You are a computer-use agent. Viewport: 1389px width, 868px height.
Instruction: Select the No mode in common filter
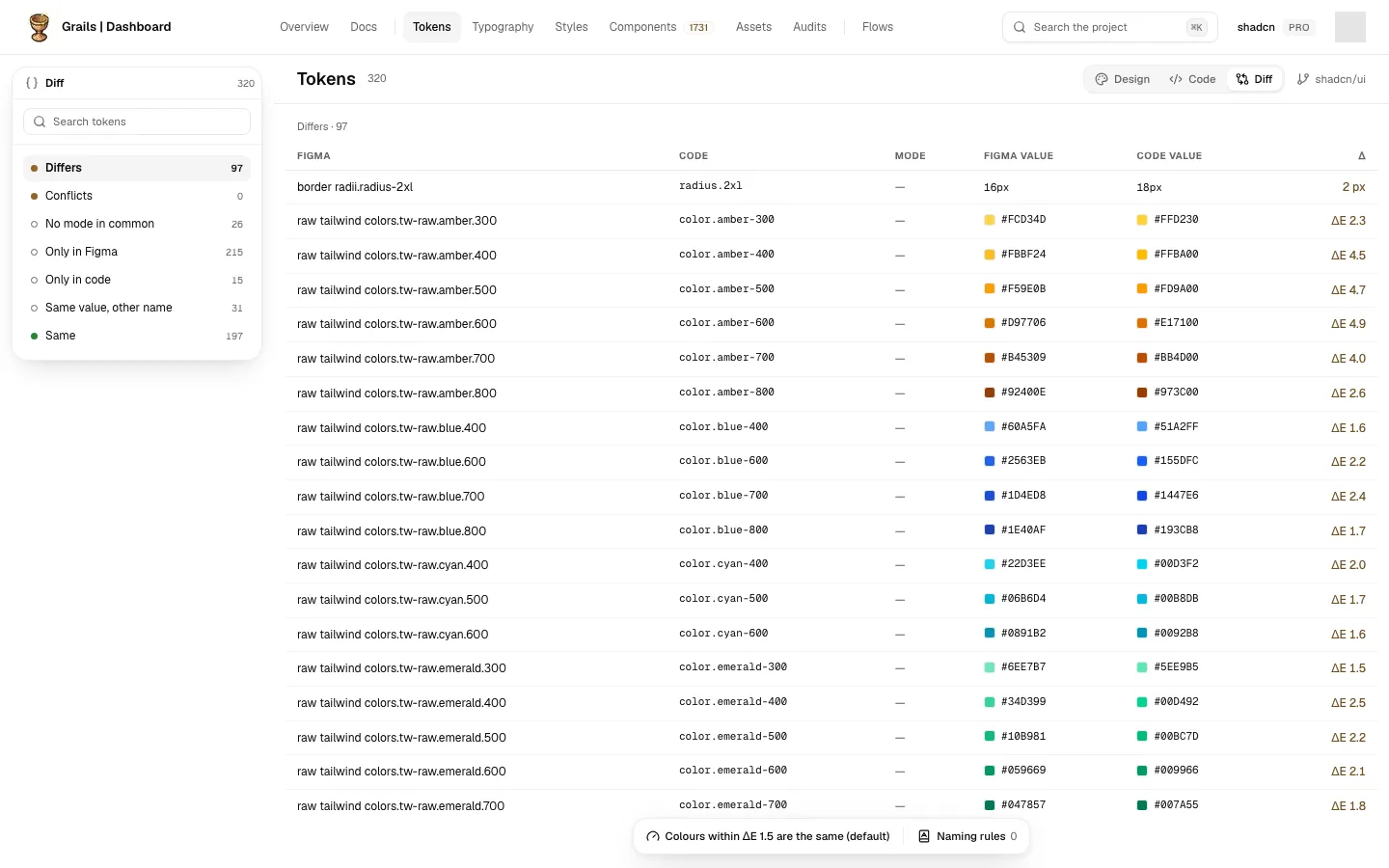coord(137,224)
